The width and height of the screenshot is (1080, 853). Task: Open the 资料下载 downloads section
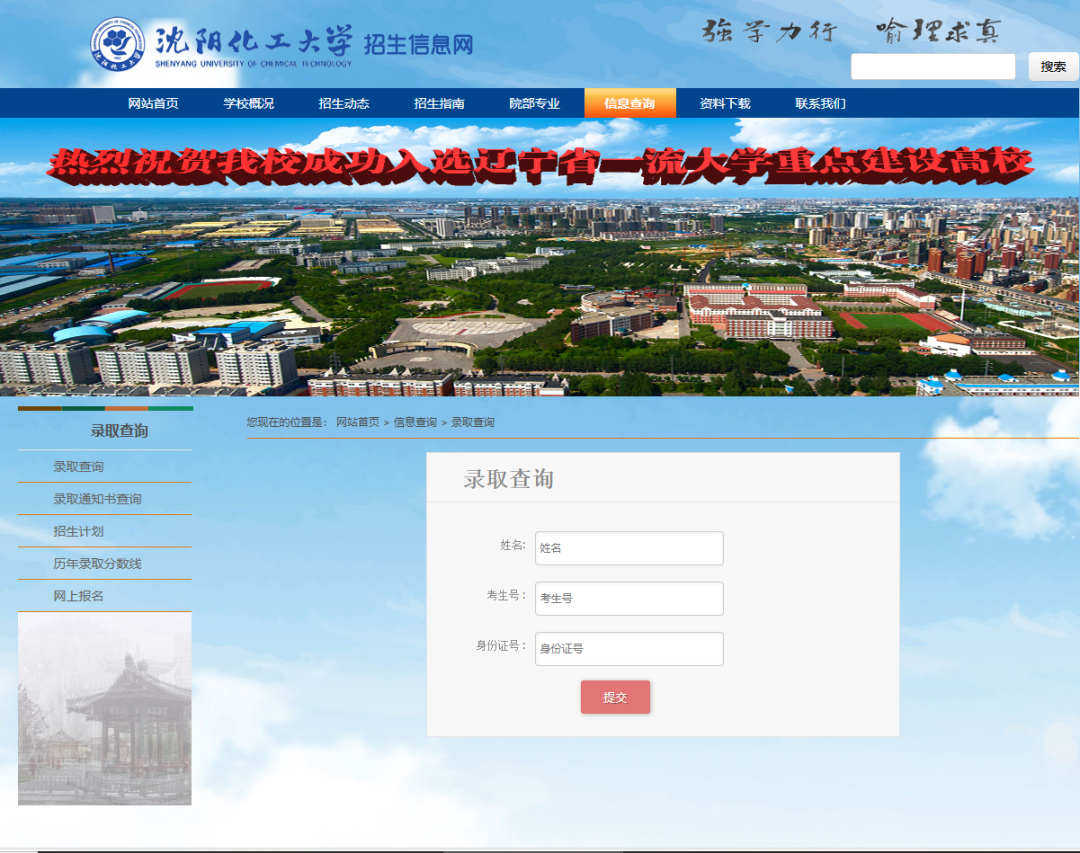click(x=722, y=102)
